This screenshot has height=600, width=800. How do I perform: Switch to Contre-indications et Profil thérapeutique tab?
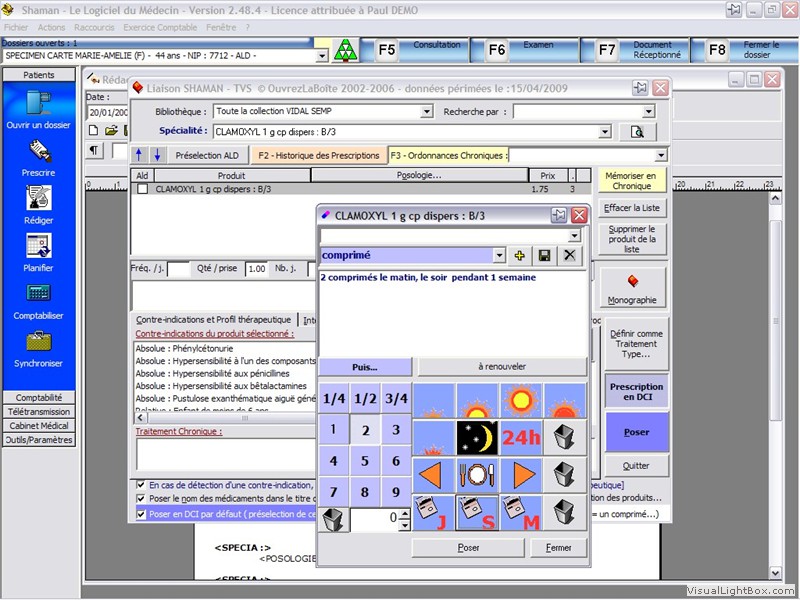pos(214,320)
